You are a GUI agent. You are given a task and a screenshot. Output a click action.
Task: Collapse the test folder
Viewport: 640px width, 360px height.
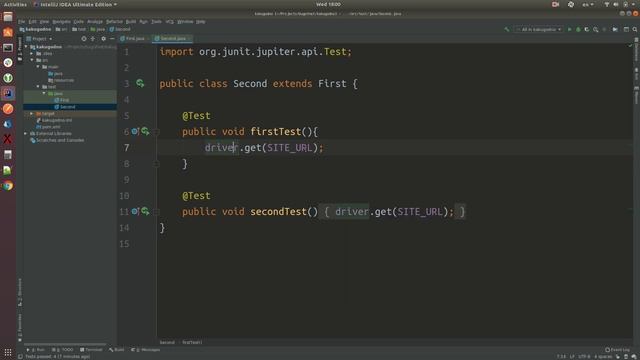coord(38,87)
